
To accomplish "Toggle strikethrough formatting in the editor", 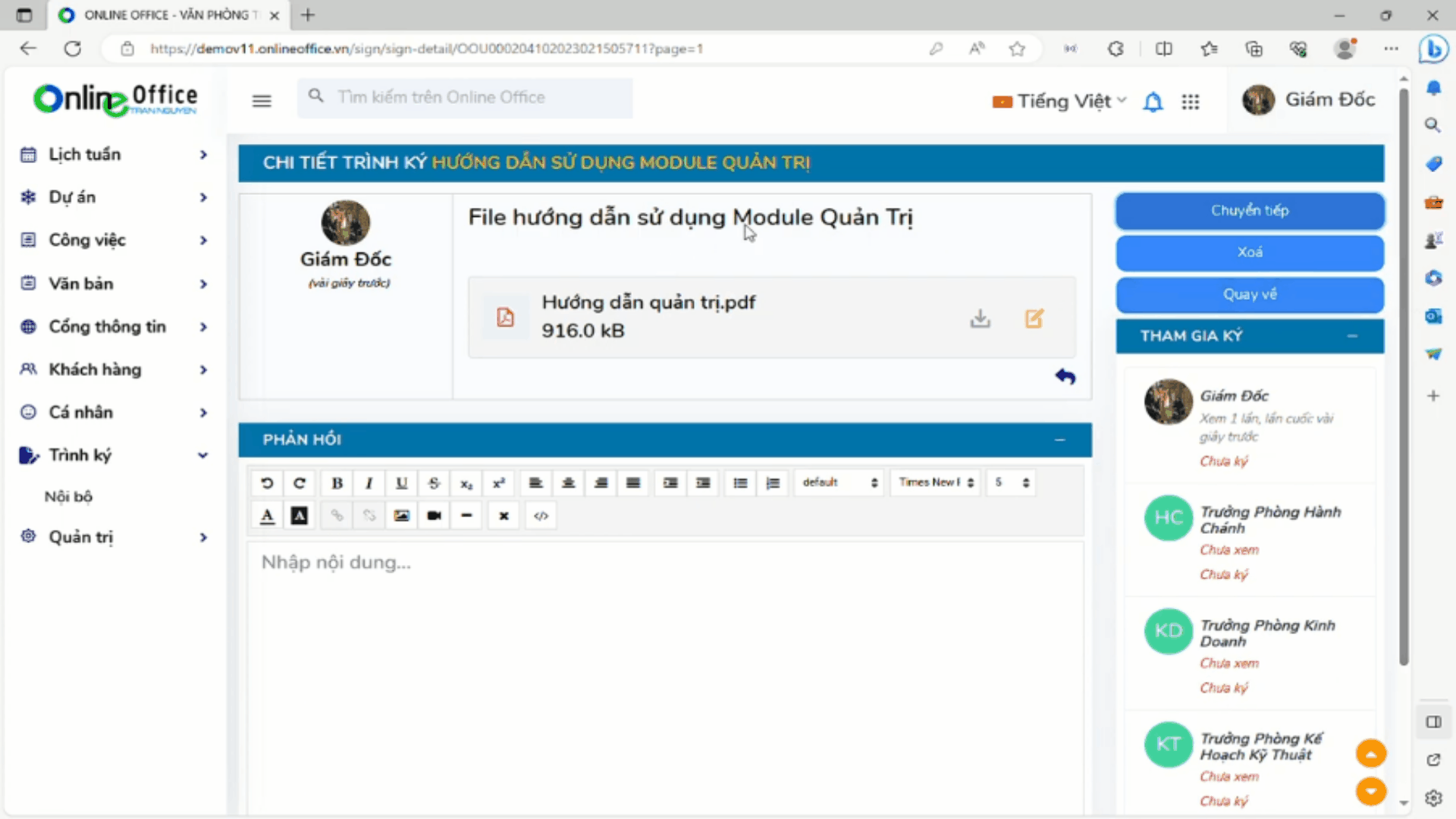I will click(434, 483).
